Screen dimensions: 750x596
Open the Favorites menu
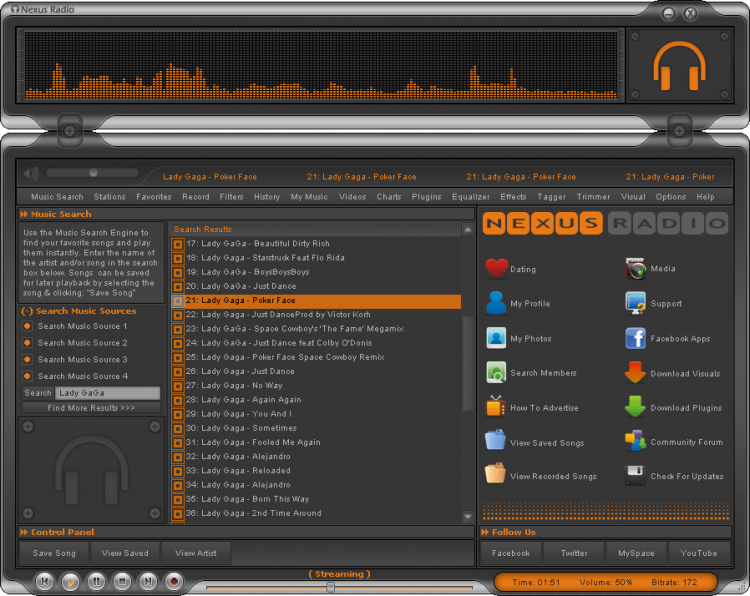pos(154,197)
